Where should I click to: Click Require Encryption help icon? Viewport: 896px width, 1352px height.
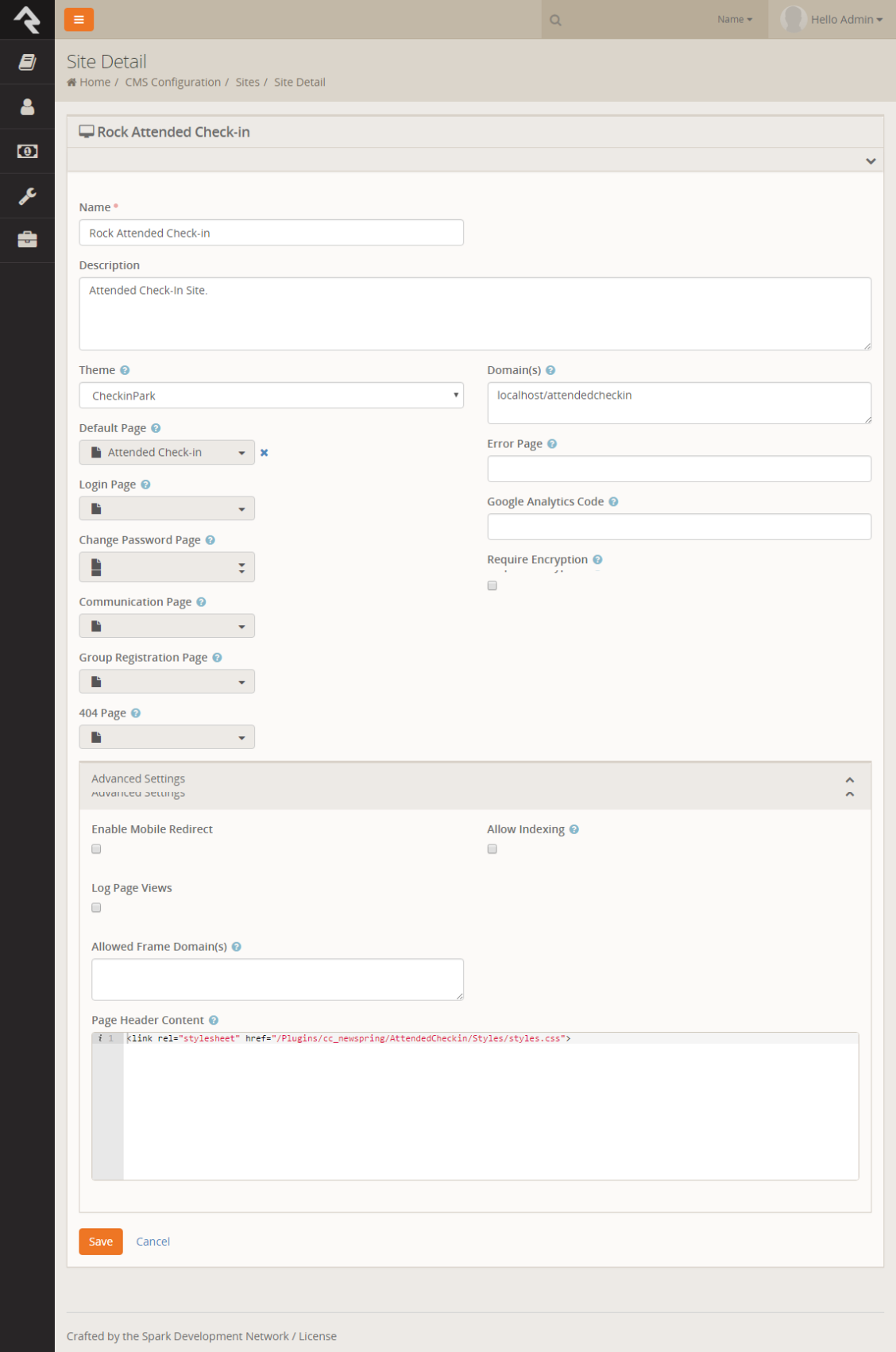pos(597,560)
